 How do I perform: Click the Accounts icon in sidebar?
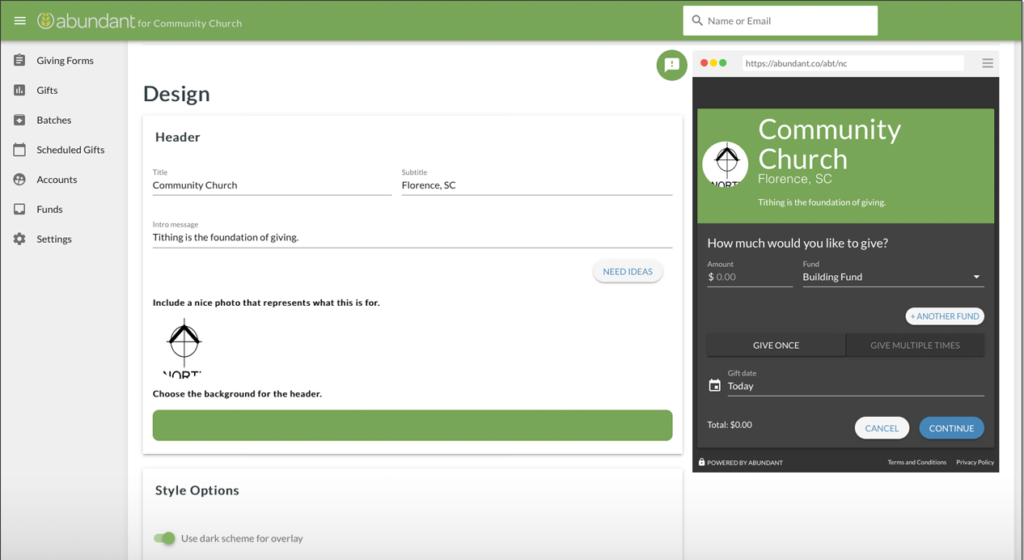click(19, 180)
